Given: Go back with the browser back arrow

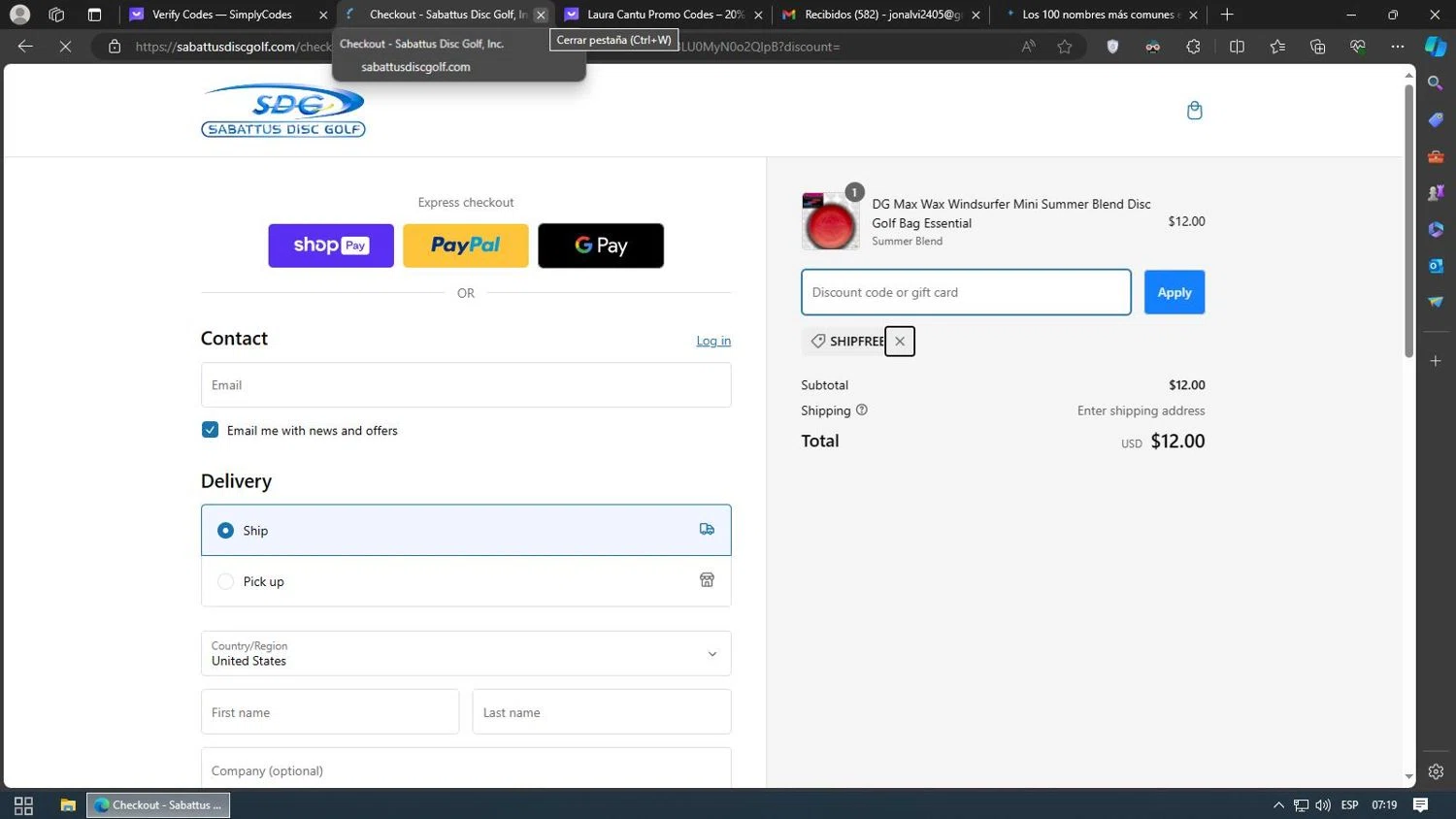Looking at the screenshot, I should (x=25, y=46).
